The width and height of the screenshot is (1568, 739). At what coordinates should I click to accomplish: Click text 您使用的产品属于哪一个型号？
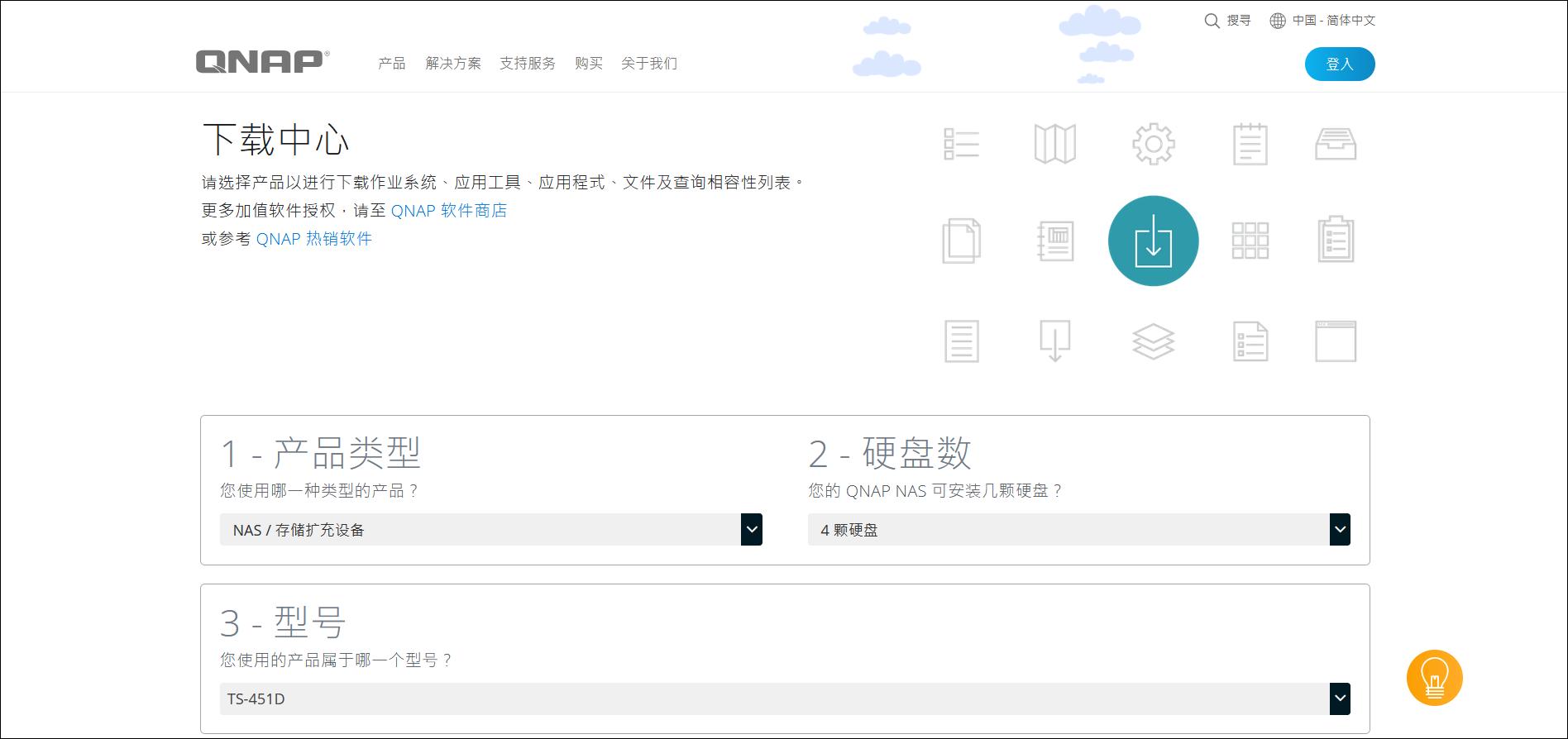(x=337, y=660)
